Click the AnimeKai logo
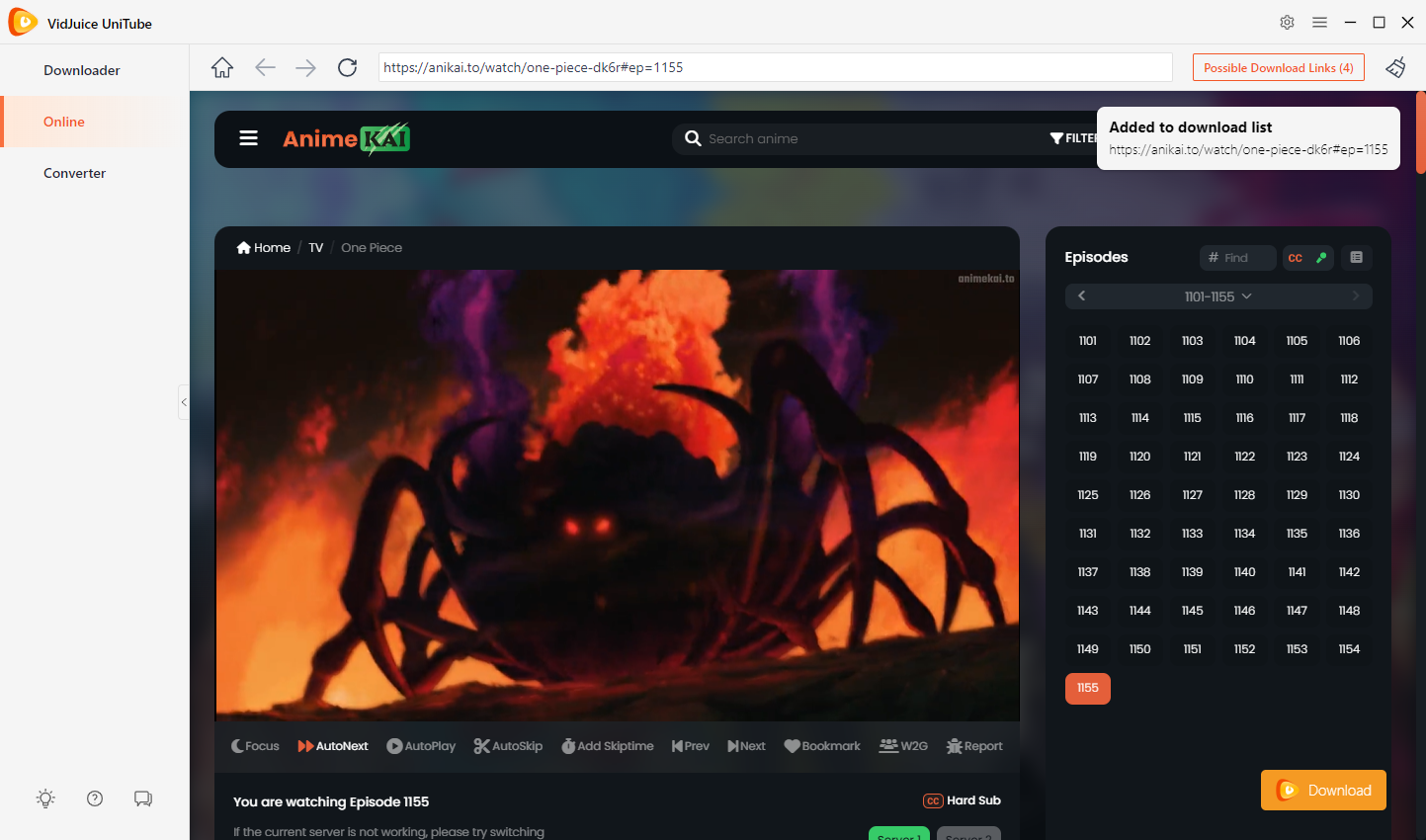 pos(346,138)
